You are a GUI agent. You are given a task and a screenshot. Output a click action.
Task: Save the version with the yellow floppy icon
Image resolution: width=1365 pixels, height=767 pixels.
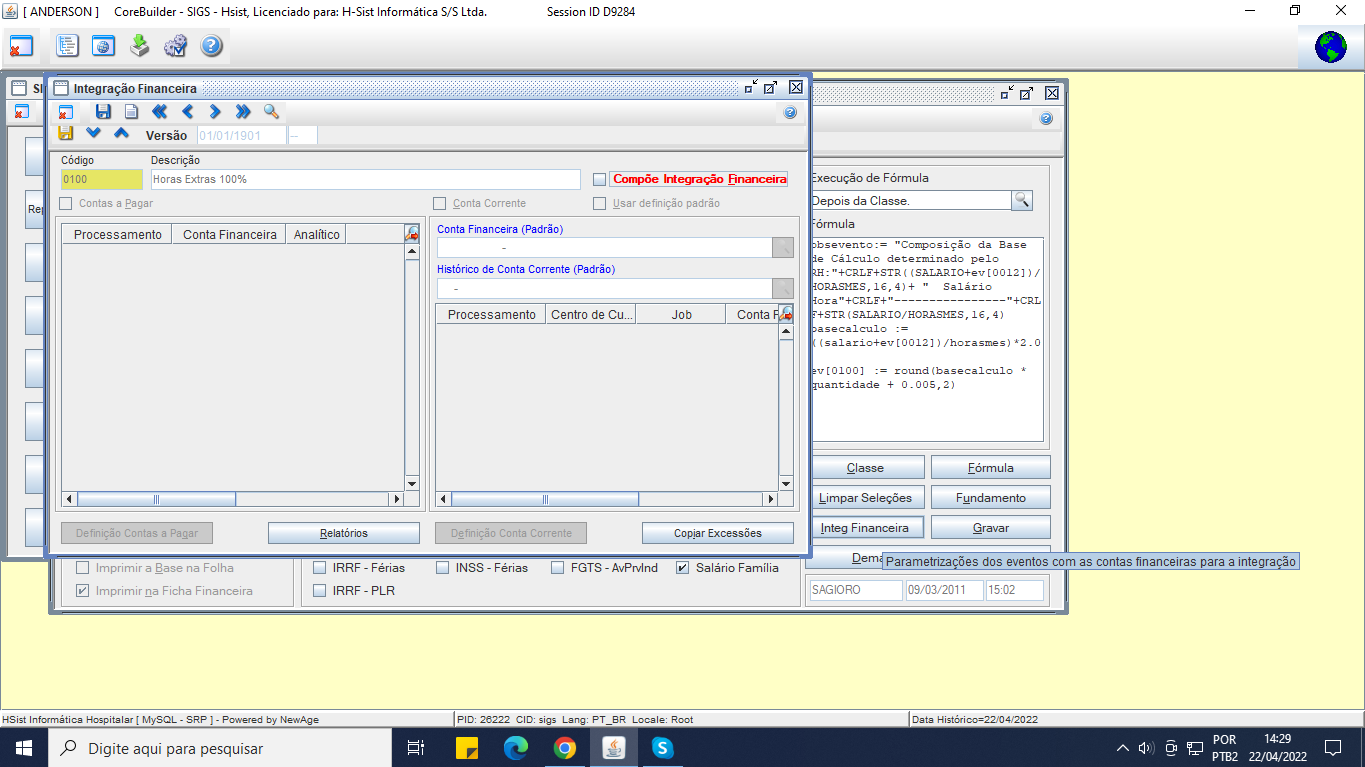coord(65,133)
